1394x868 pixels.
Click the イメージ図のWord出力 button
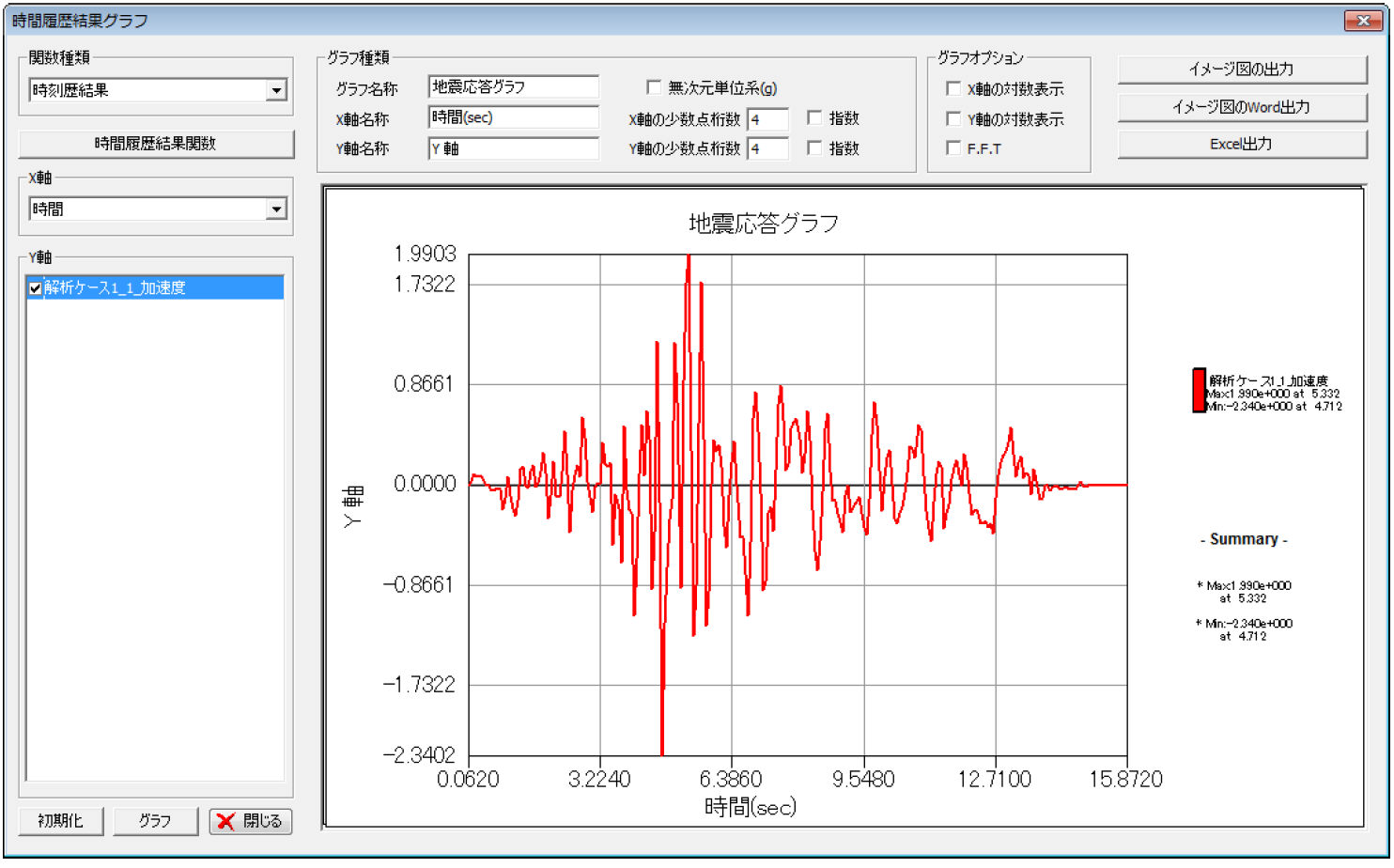pyautogui.click(x=1242, y=107)
